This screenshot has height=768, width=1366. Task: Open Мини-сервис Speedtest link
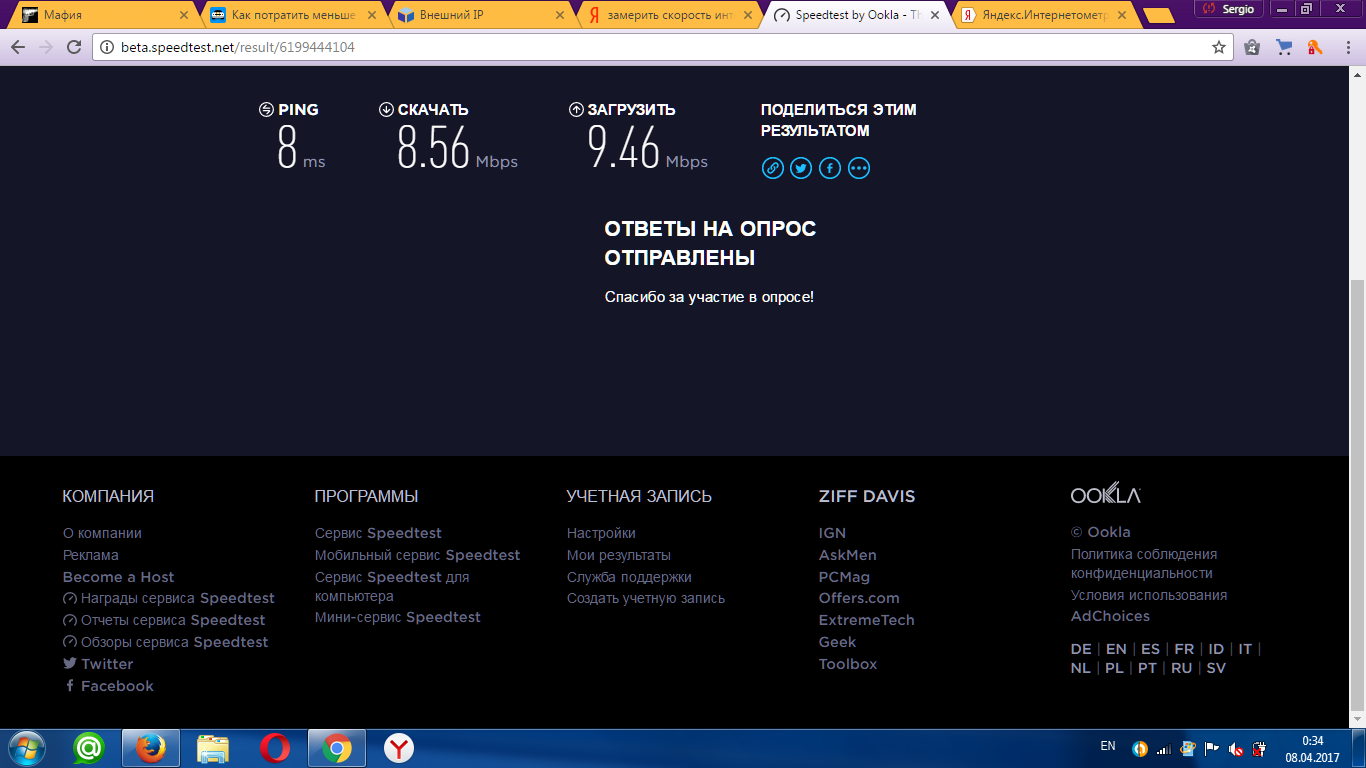[x=398, y=617]
